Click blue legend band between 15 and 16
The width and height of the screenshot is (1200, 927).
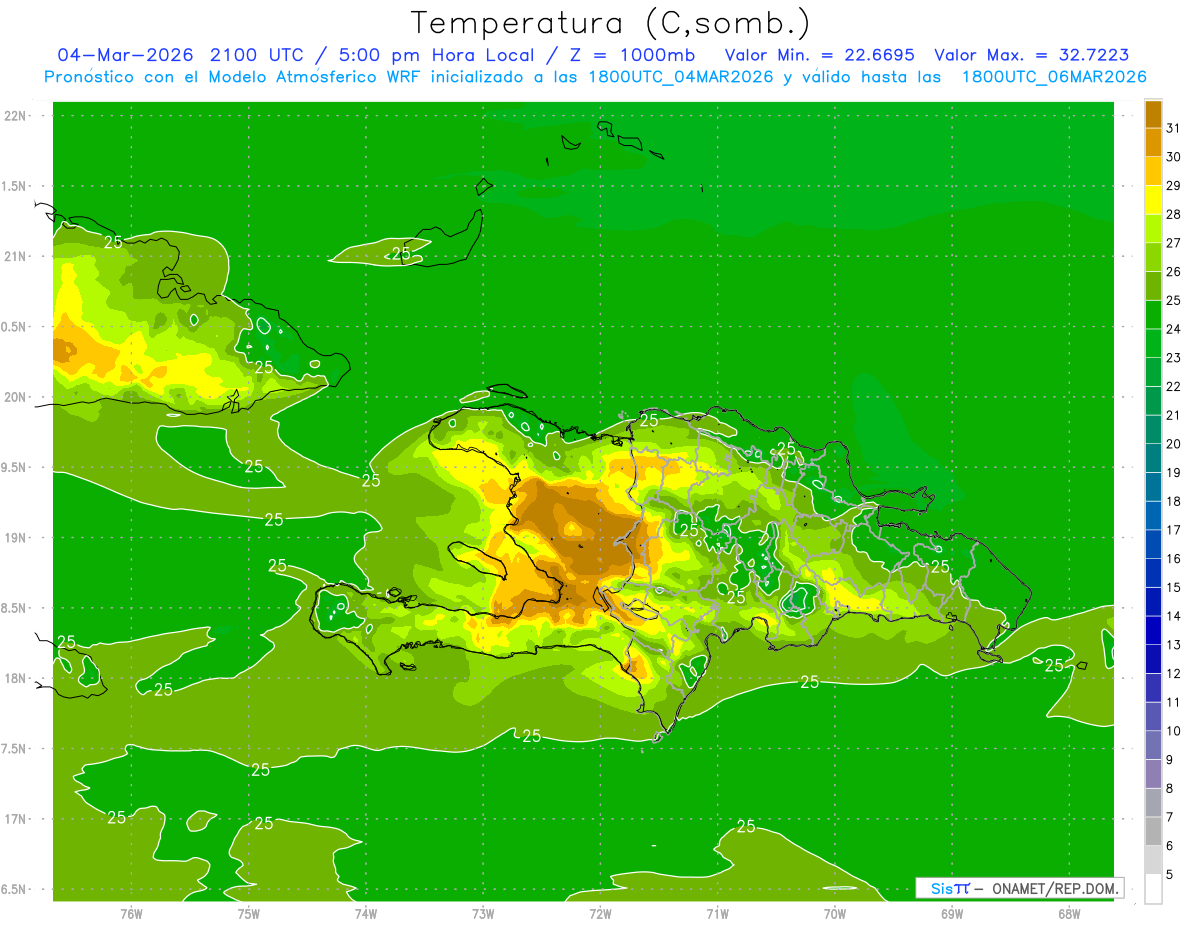1153,573
